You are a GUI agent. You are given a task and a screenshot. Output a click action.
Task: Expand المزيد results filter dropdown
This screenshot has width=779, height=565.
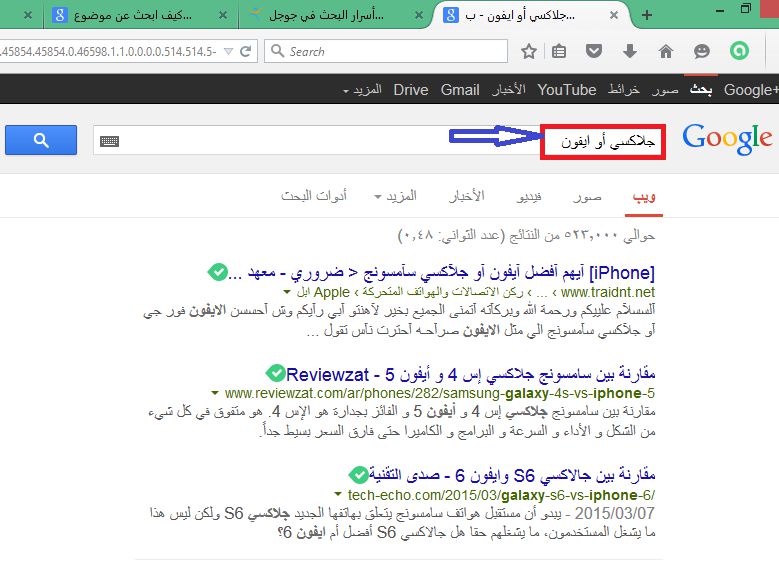coord(395,196)
